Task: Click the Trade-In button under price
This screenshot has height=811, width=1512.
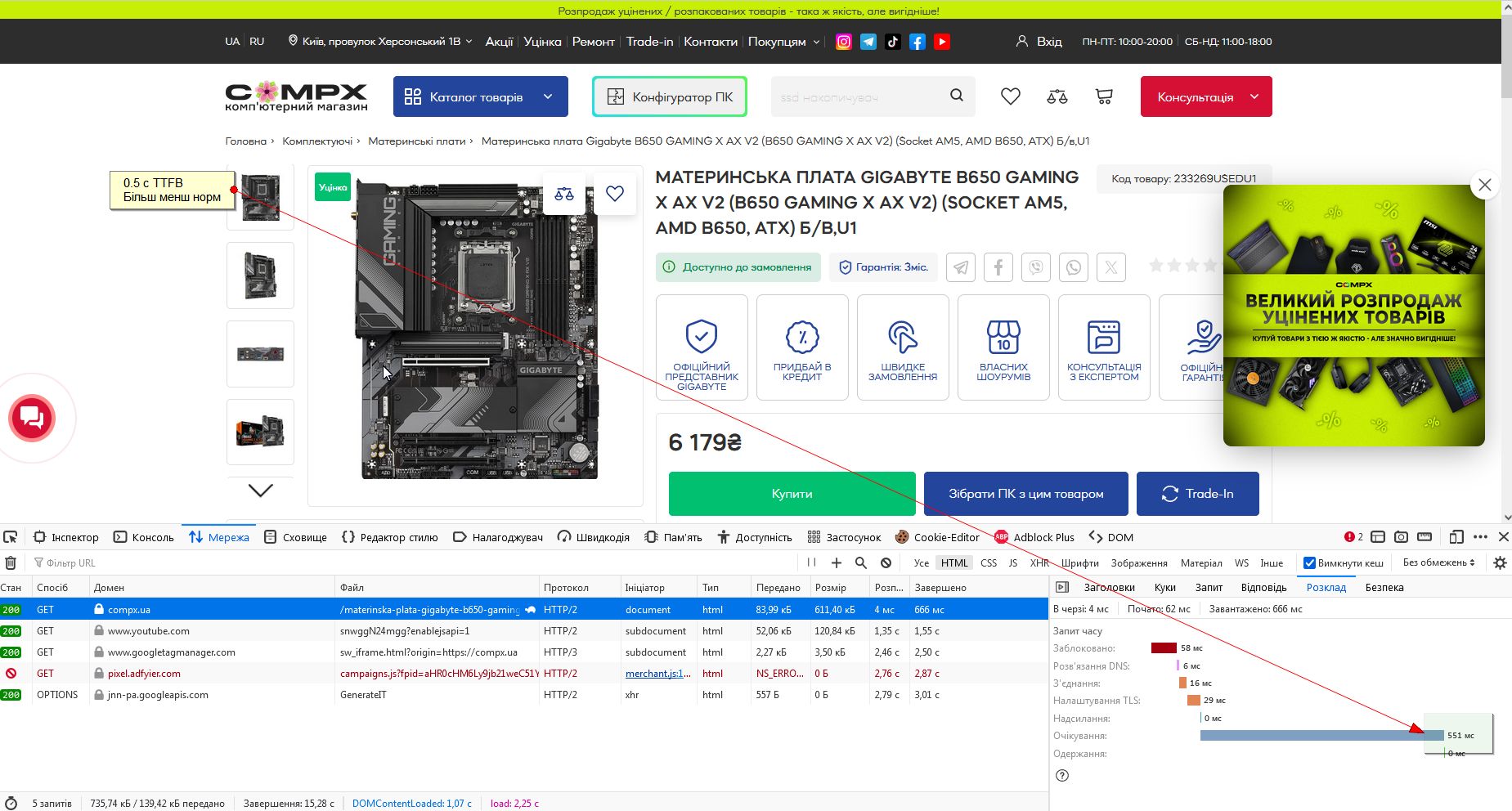Action: pos(1197,494)
